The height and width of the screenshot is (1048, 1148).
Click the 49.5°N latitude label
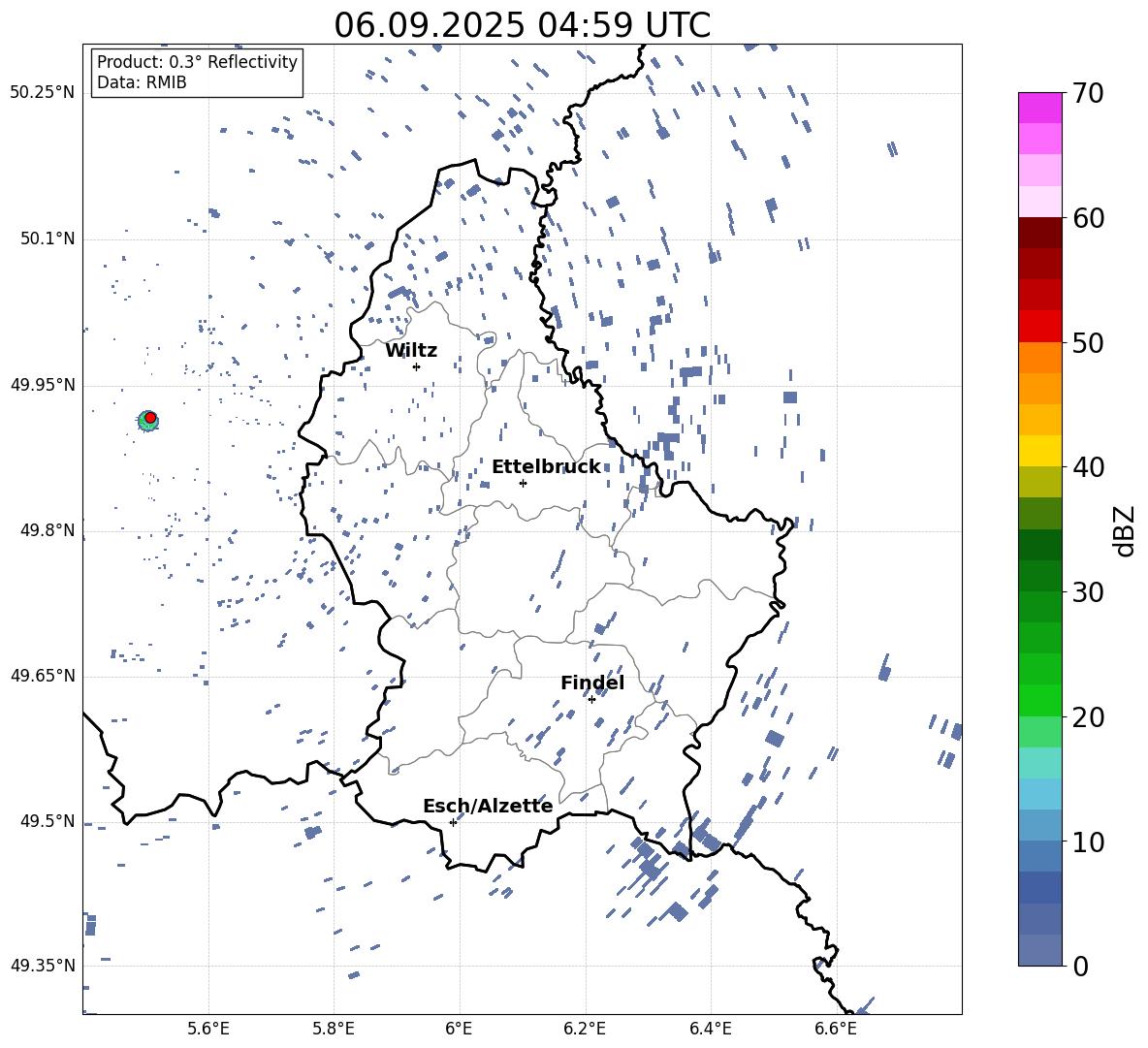click(48, 820)
